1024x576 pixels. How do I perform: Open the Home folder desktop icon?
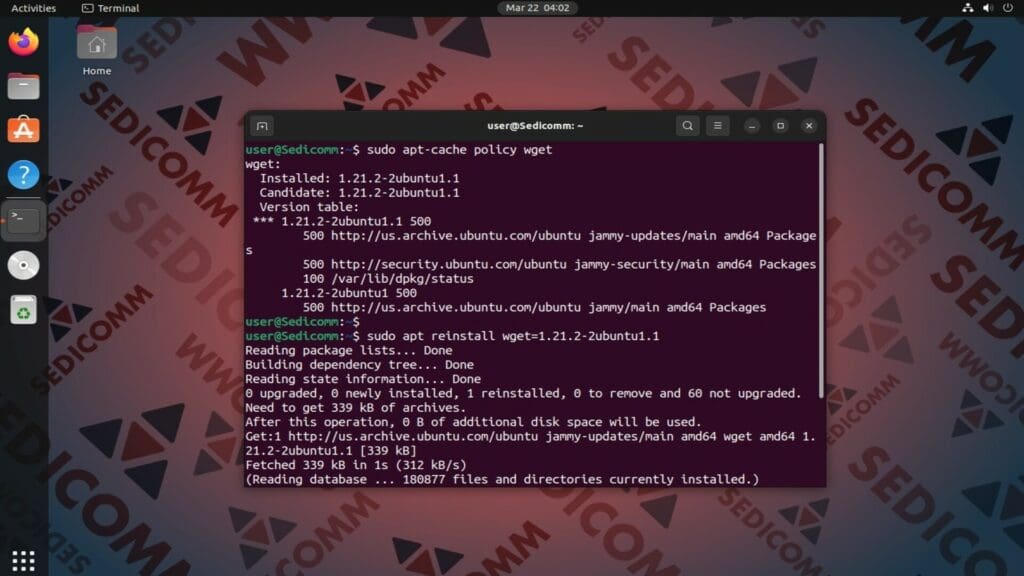[x=97, y=51]
